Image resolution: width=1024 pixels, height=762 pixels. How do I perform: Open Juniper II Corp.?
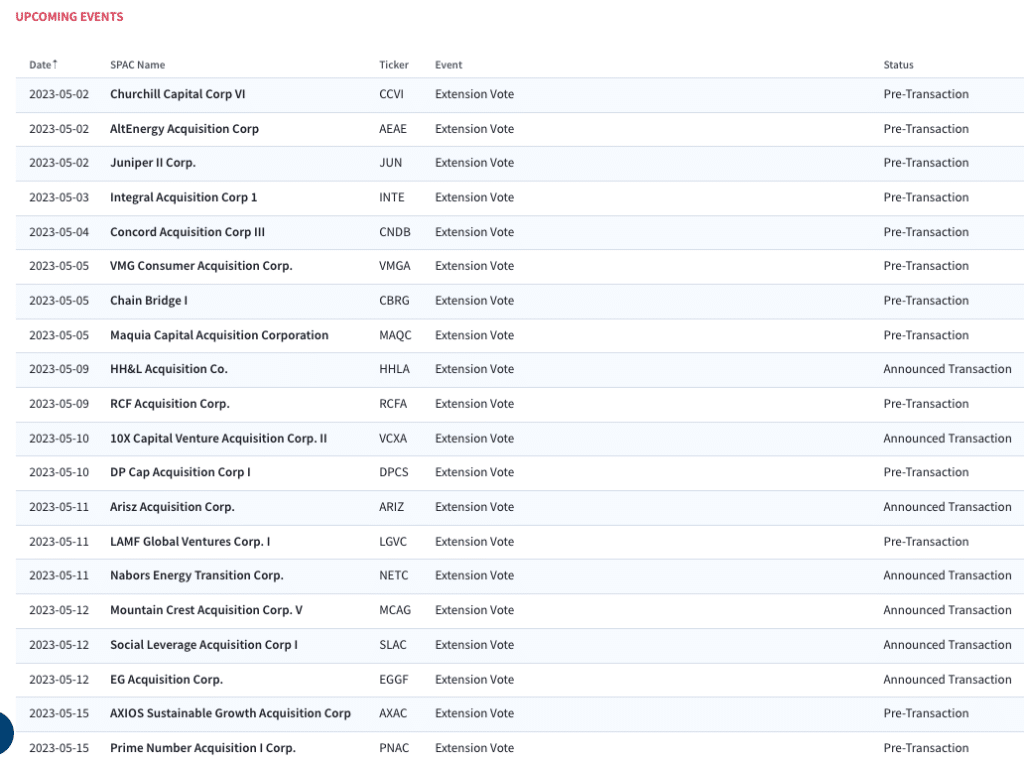pyautogui.click(x=153, y=163)
